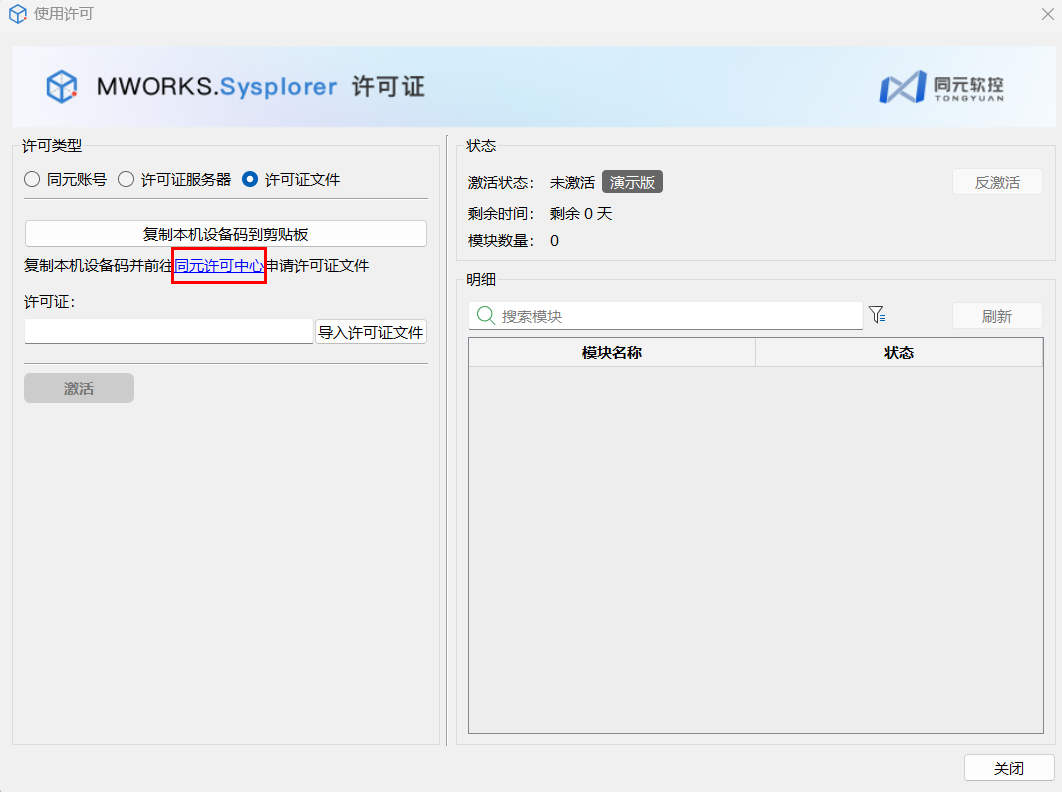Click the 激活 button
The height and width of the screenshot is (792, 1062).
tap(79, 388)
